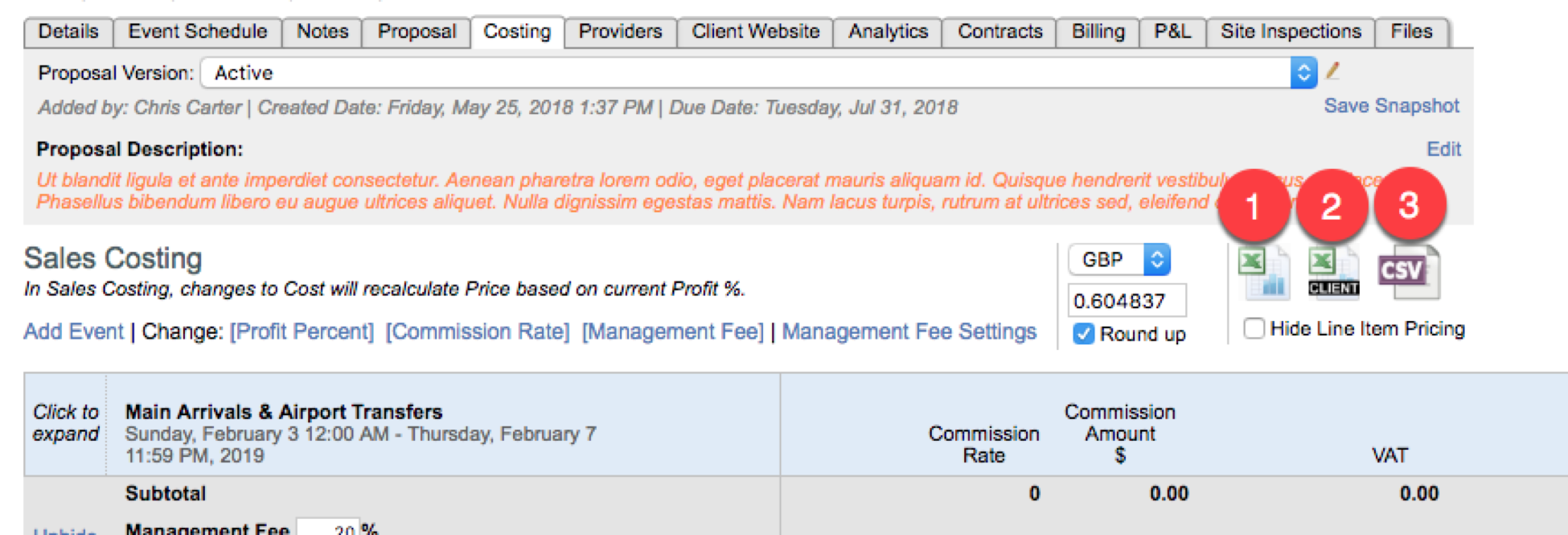Click the pencil icon beside Proposal Version
Screen dimensions: 1568x535
pyautogui.click(x=1332, y=71)
